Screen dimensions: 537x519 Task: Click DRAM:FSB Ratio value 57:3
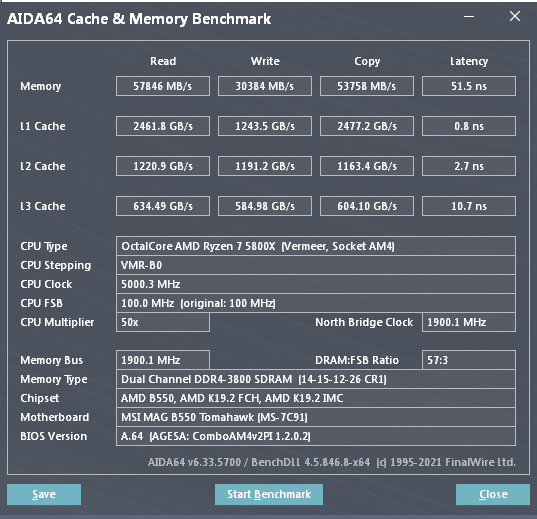469,360
